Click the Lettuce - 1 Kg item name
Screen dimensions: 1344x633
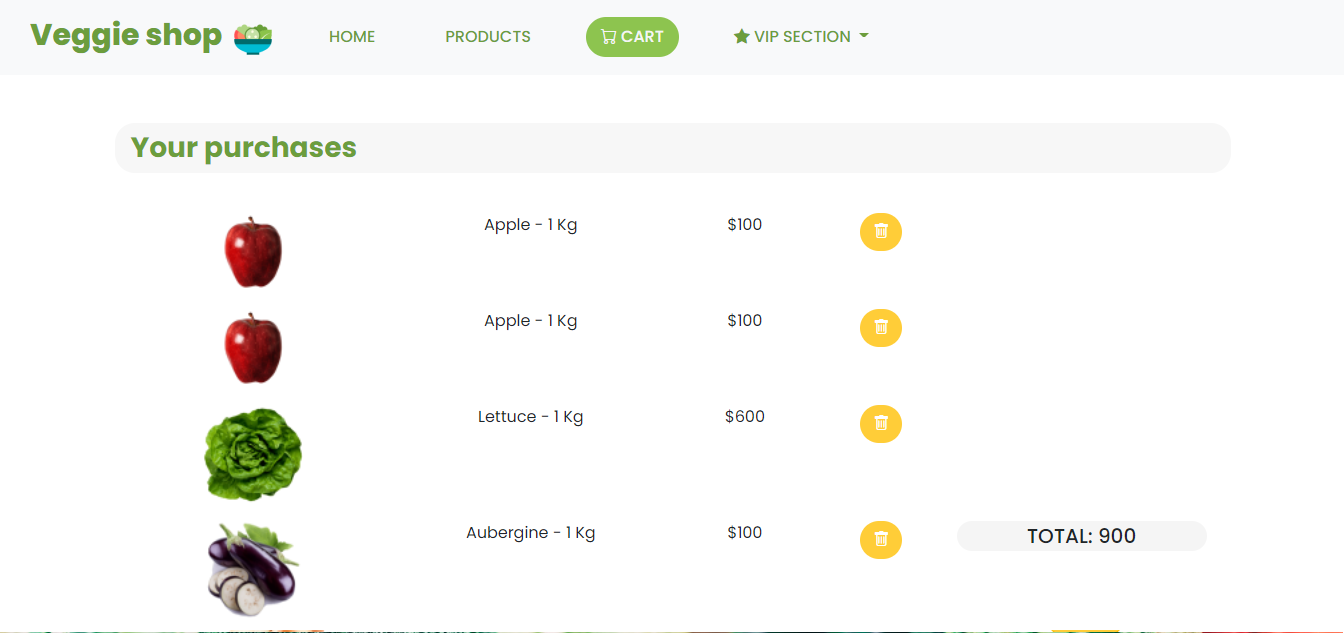point(531,417)
